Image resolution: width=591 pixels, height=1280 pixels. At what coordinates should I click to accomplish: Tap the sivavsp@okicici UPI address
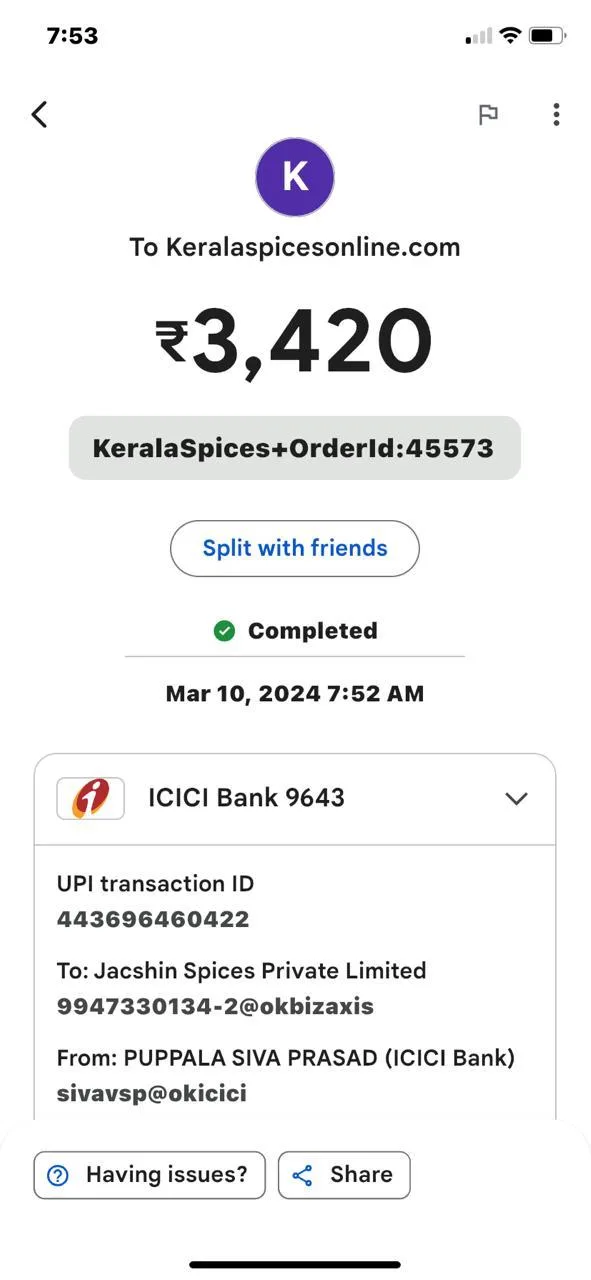pos(152,1093)
